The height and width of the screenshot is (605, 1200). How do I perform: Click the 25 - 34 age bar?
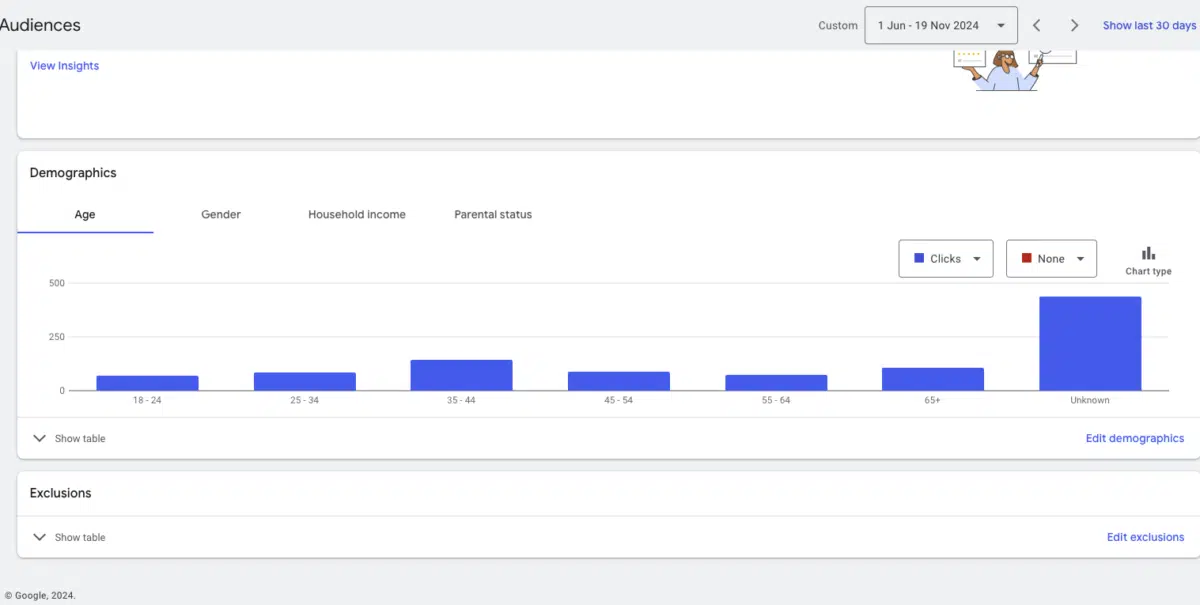coord(305,381)
